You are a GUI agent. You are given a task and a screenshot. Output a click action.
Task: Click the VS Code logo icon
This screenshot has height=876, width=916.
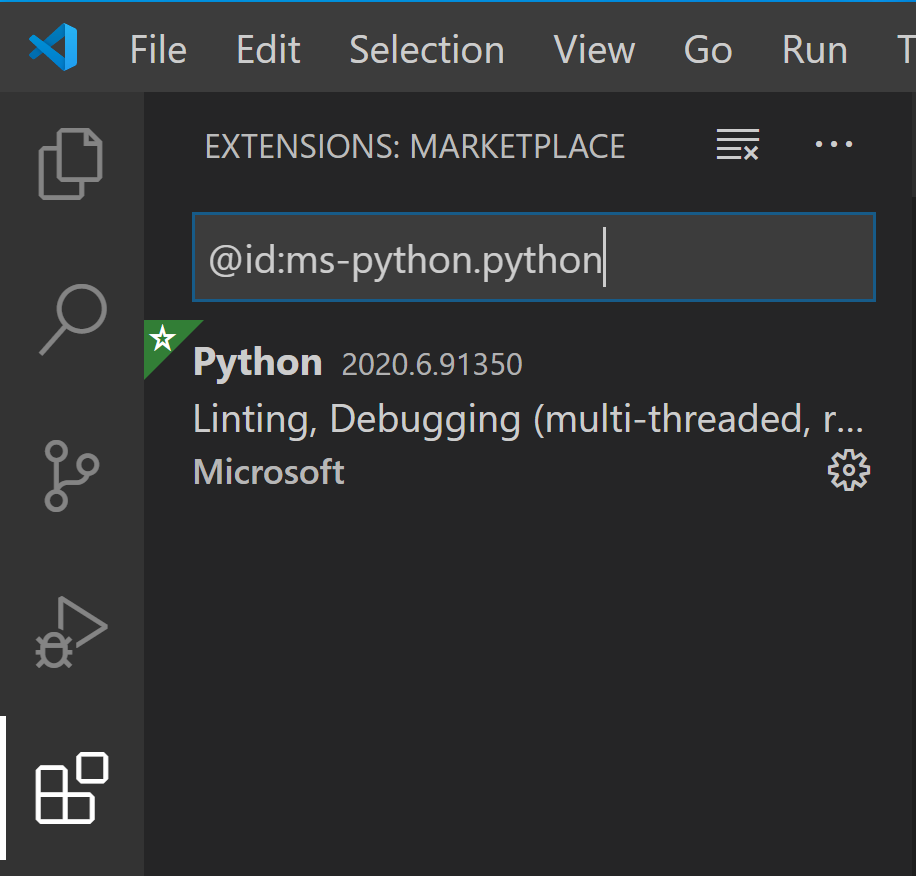[53, 49]
